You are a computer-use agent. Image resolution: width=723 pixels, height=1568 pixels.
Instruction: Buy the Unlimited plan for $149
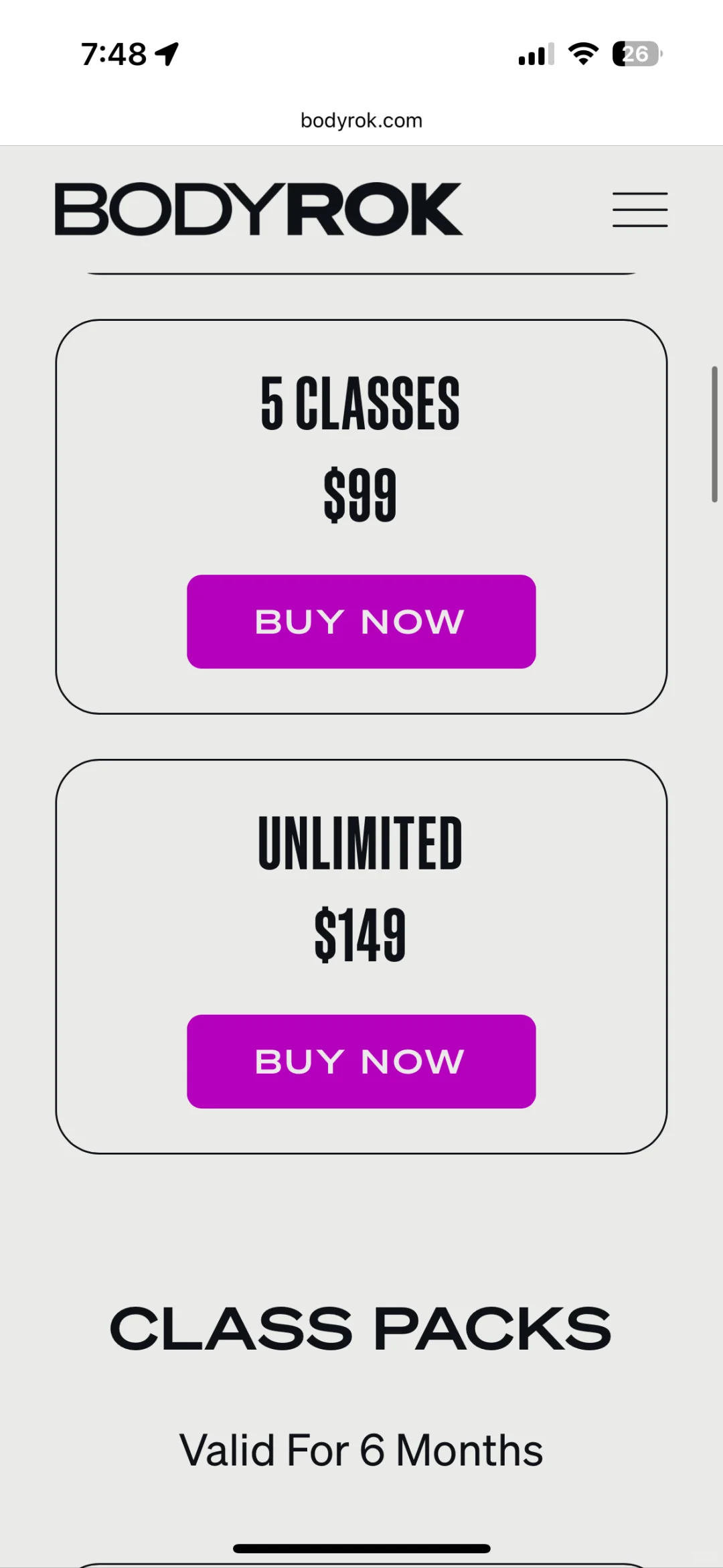pos(361,1062)
